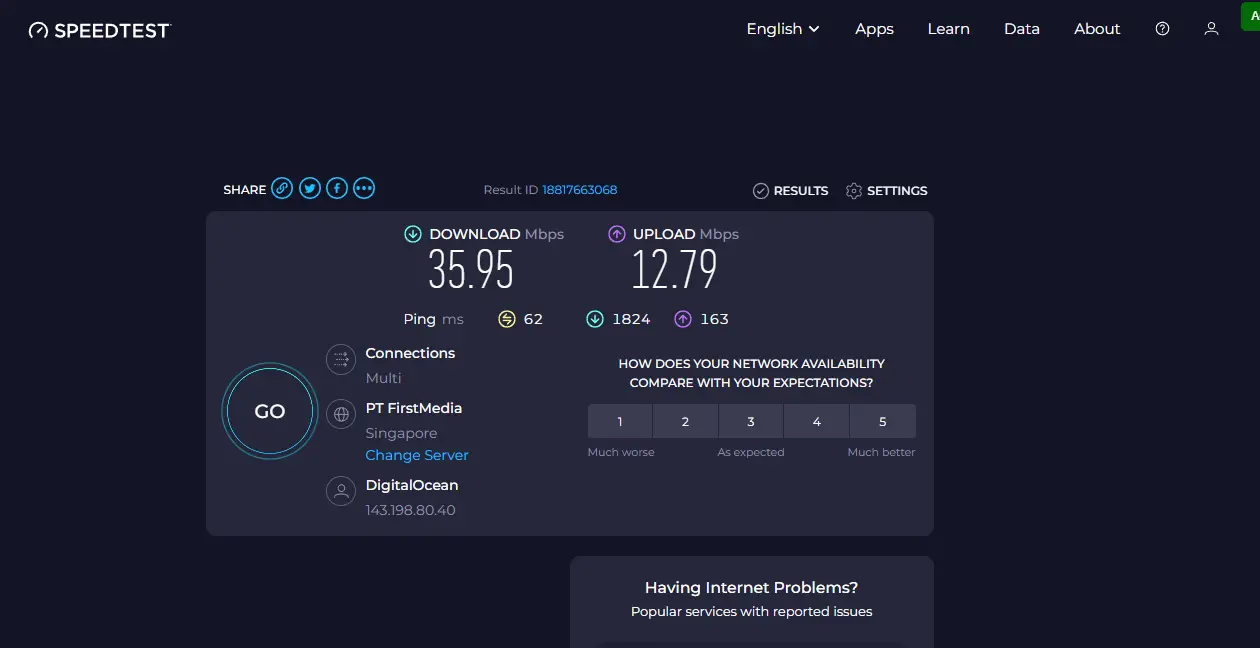Click the idle ping latency icon
1260x648 pixels.
(x=507, y=319)
